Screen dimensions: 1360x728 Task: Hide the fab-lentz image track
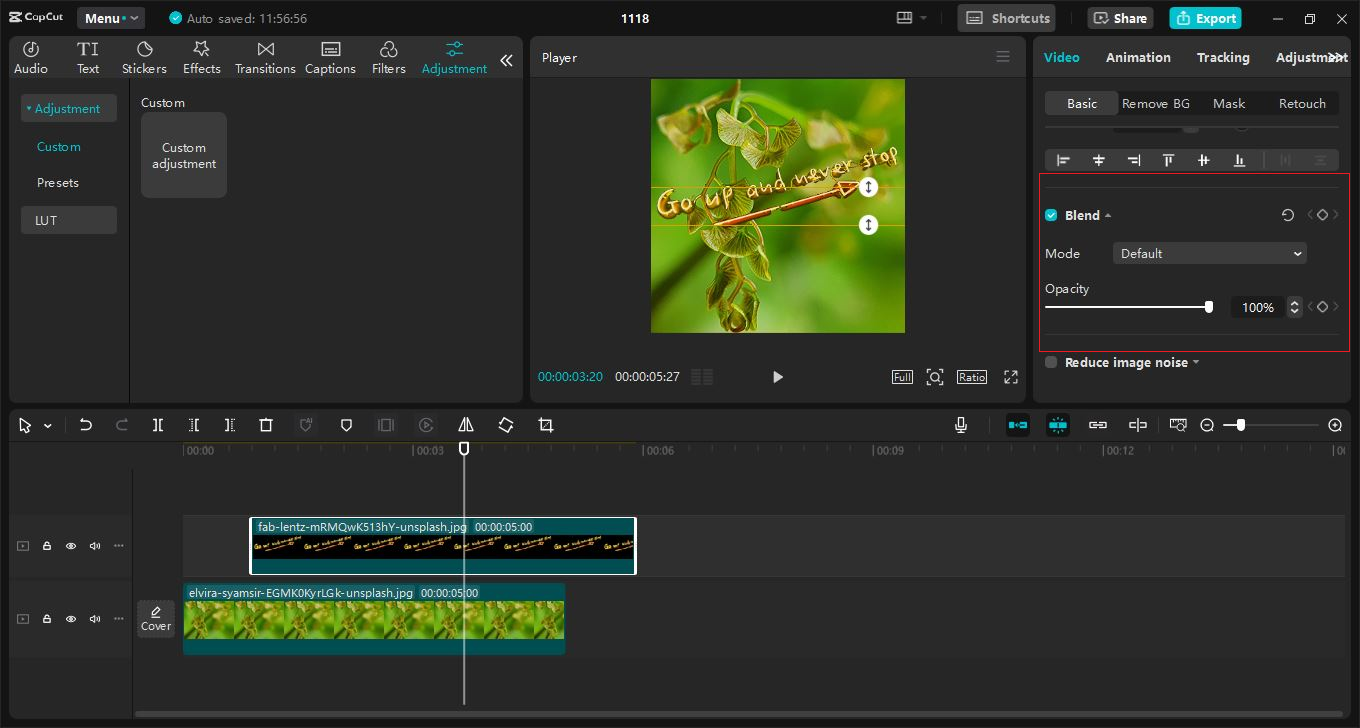[x=70, y=546]
